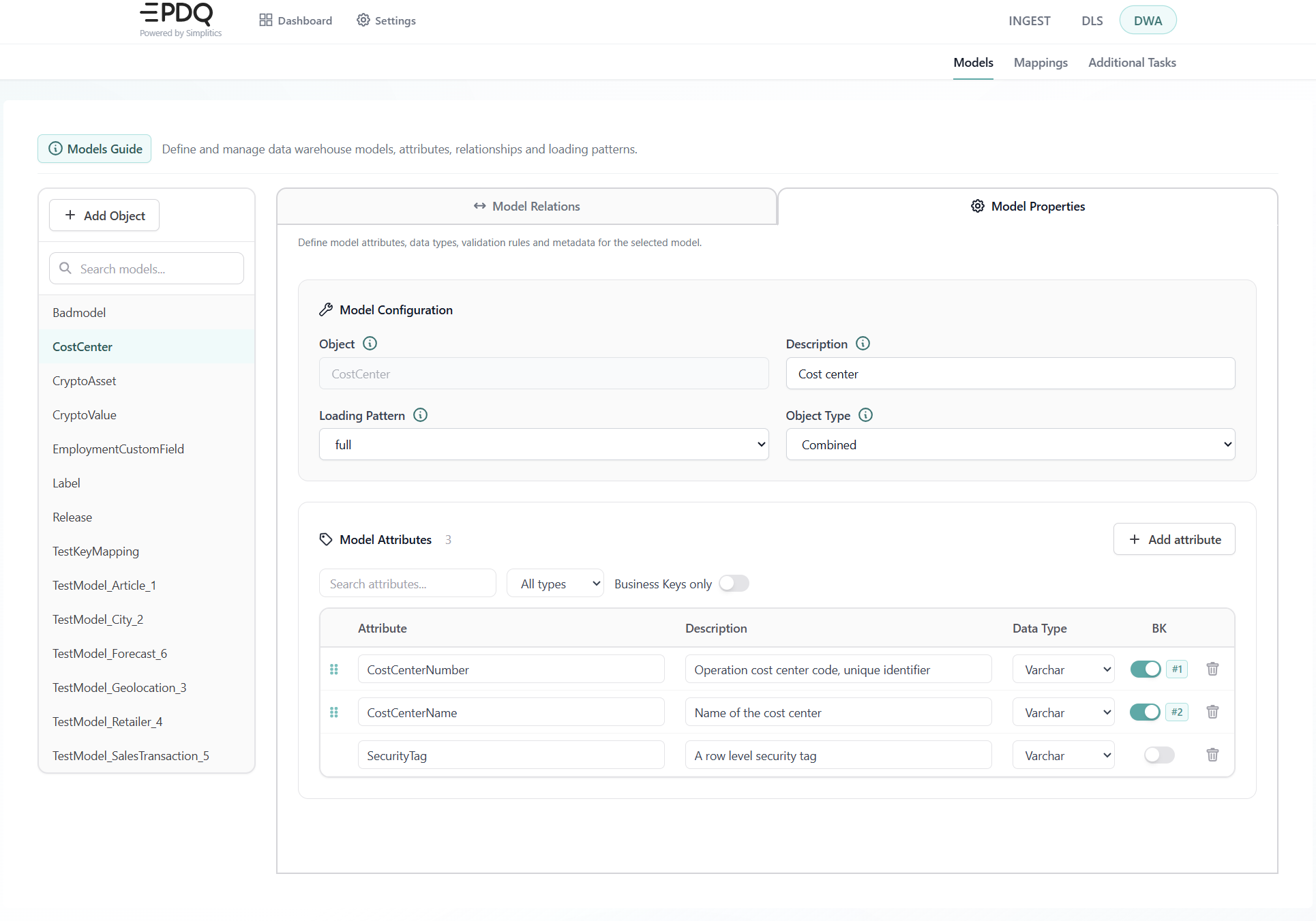Click the info icon next to Object label

click(370, 344)
